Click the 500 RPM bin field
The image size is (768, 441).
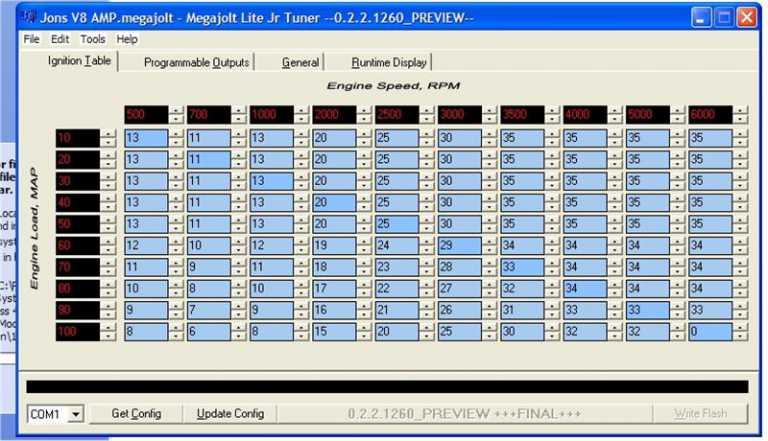(x=146, y=115)
